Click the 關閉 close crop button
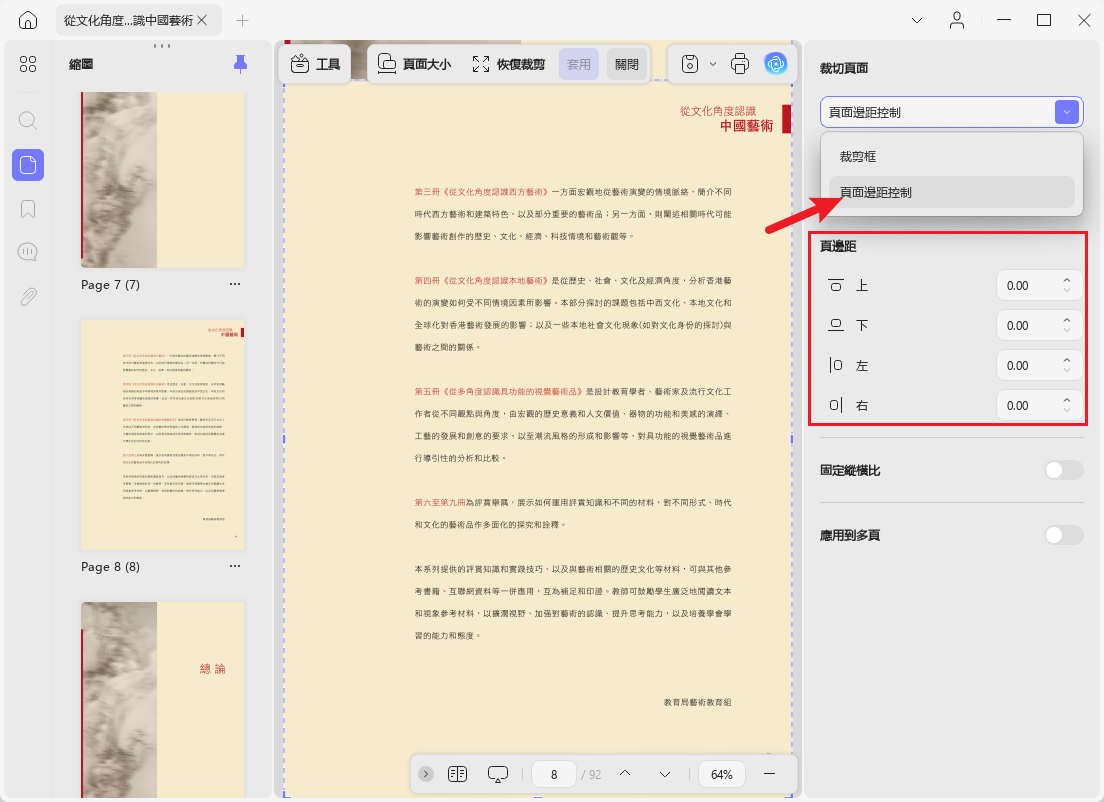Screen dimensions: 1104x802 click(627, 64)
